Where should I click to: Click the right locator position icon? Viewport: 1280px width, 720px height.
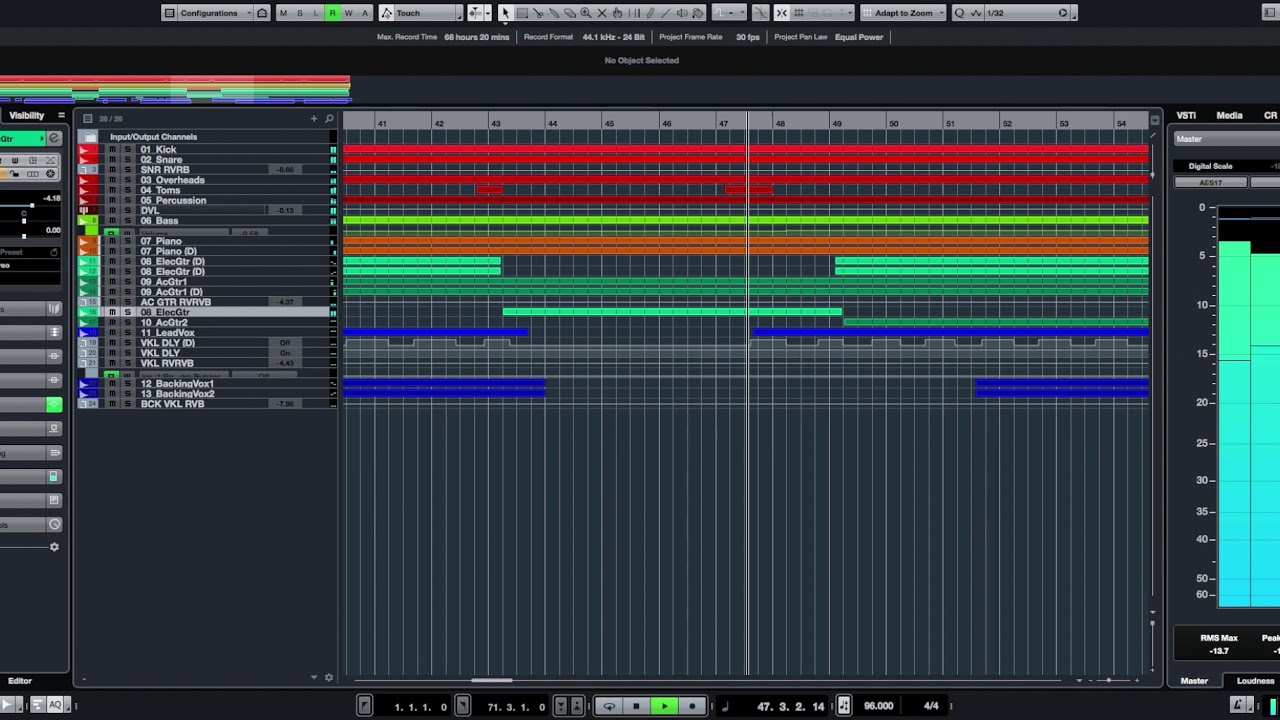[462, 706]
